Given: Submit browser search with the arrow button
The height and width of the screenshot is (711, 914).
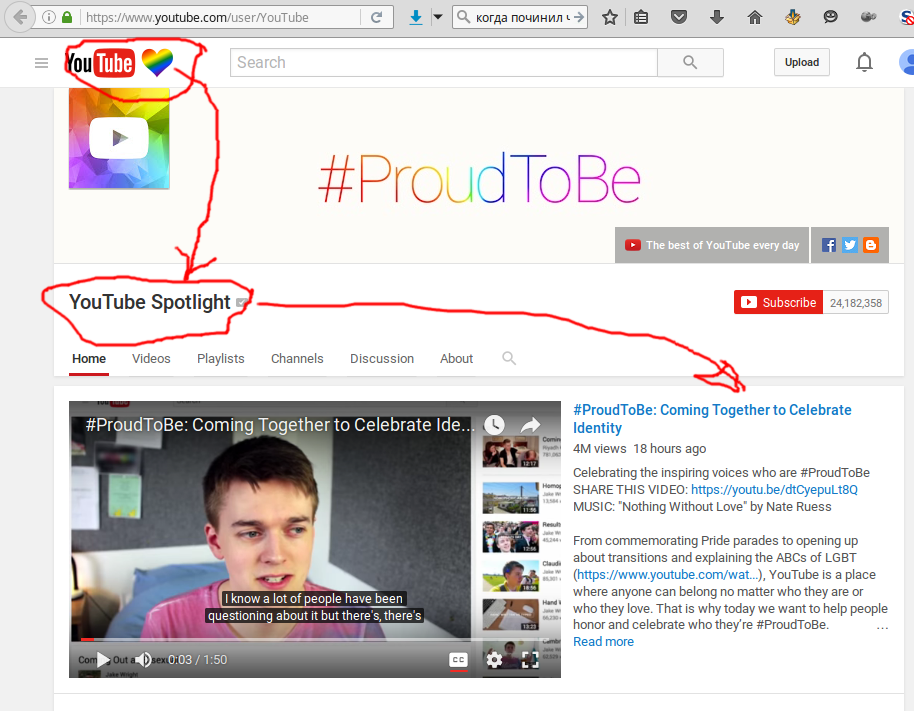Looking at the screenshot, I should point(579,17).
